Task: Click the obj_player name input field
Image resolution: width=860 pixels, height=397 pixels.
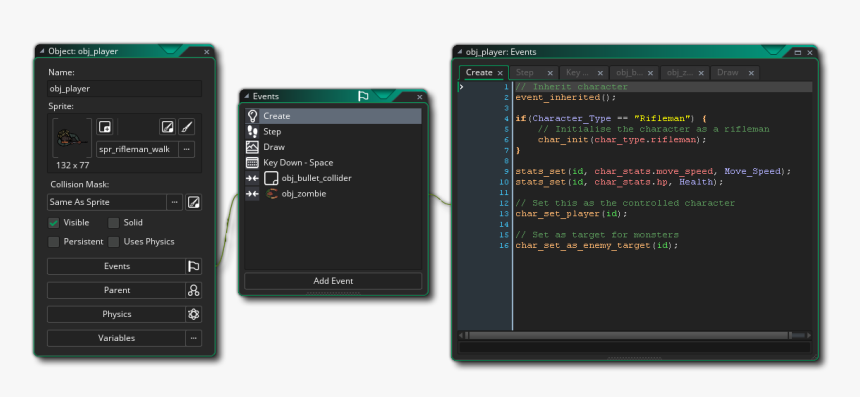Action: coord(125,88)
